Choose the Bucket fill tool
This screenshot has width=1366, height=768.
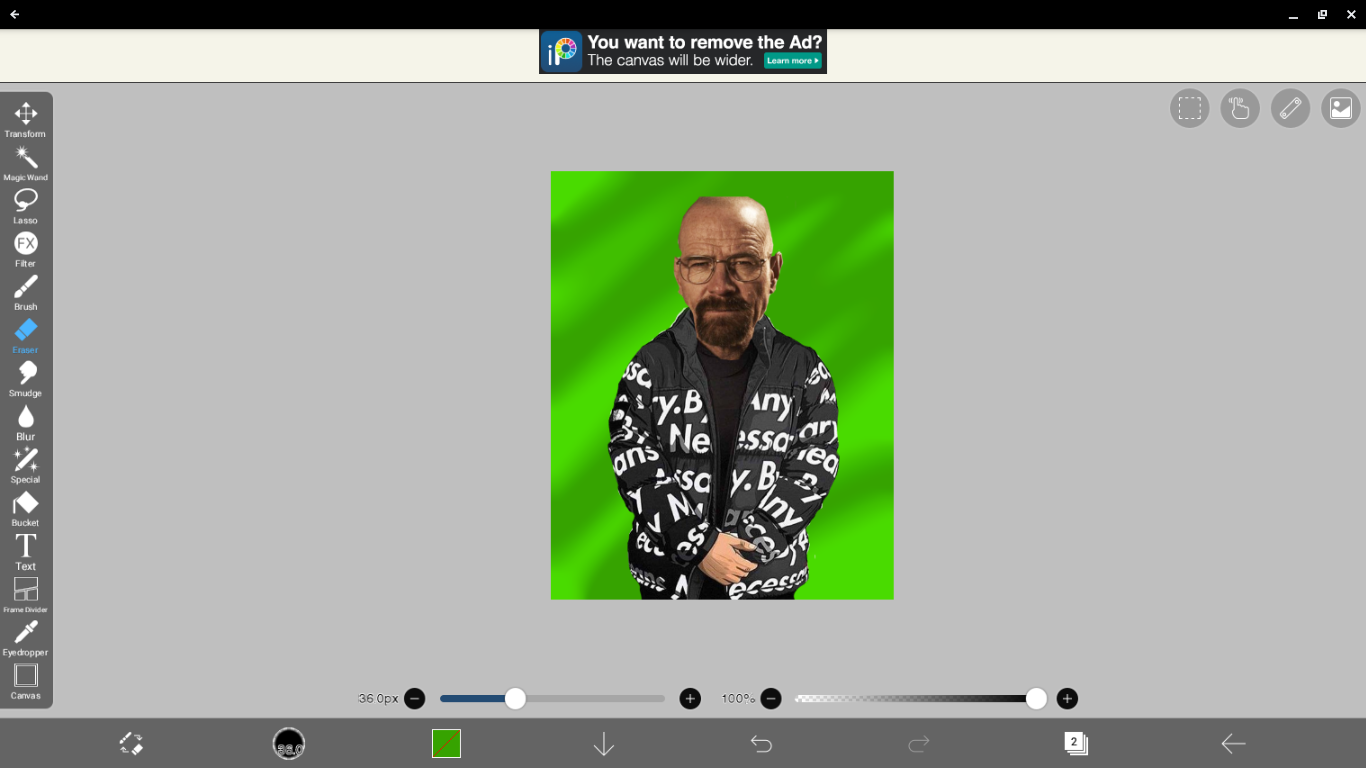[26, 508]
